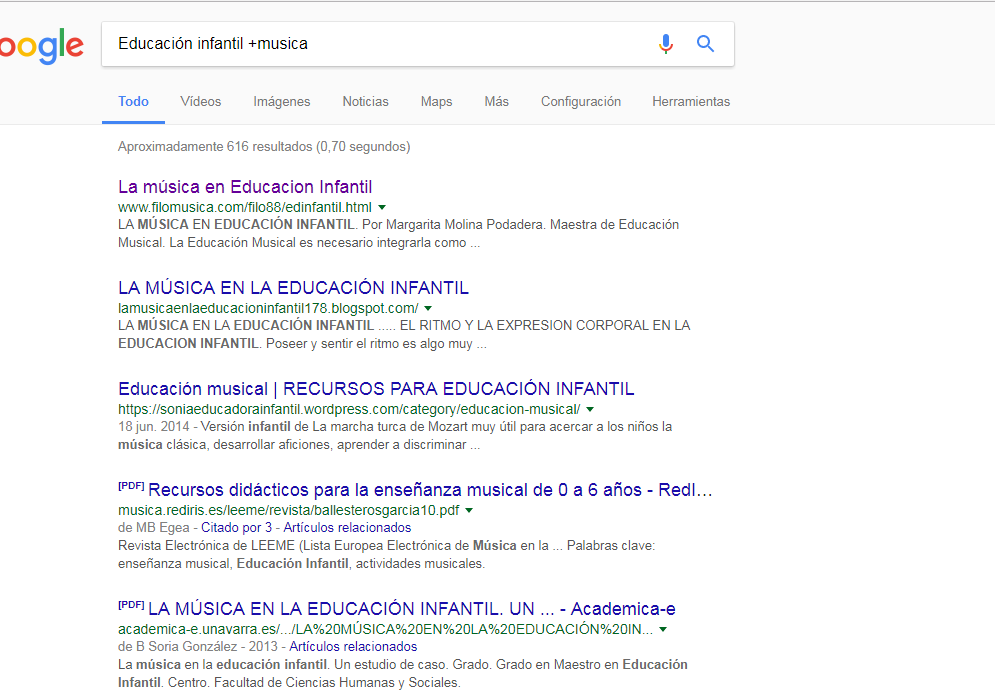This screenshot has height=696, width=995.
Task: Click the 'Aproximadamente 616 resultados' stats text
Action: 264,147
